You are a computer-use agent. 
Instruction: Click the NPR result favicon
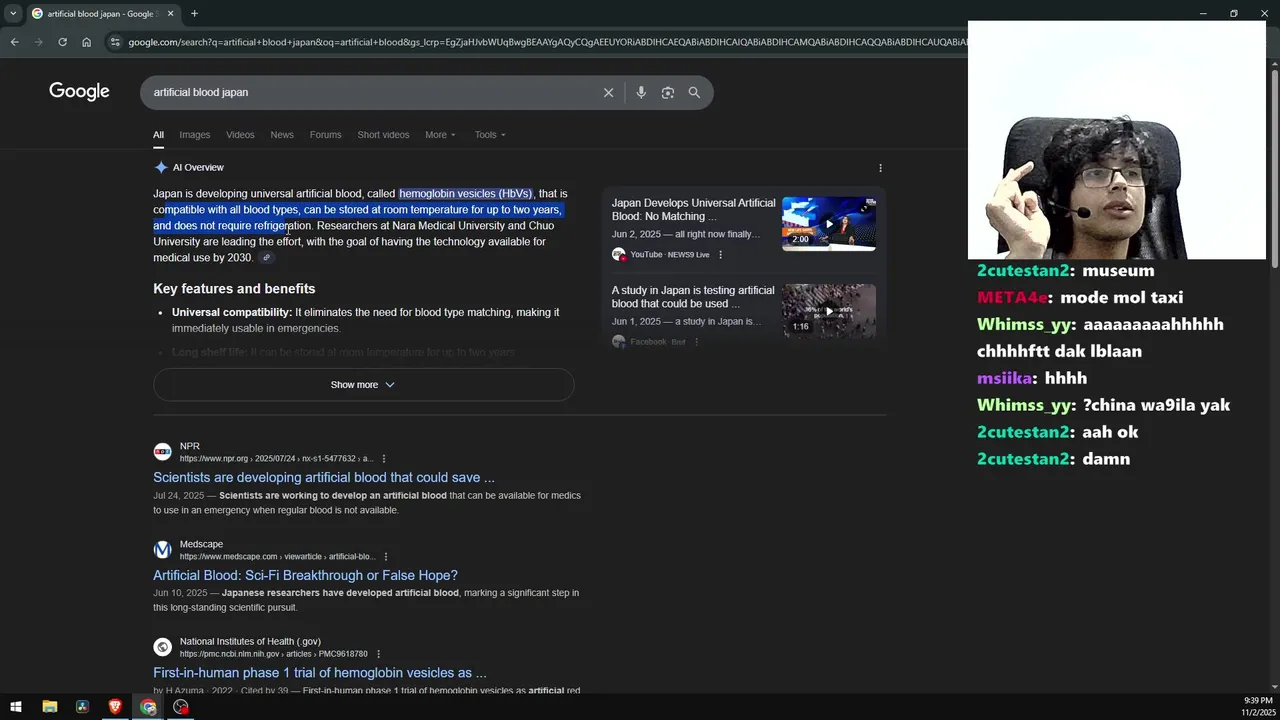click(x=162, y=452)
